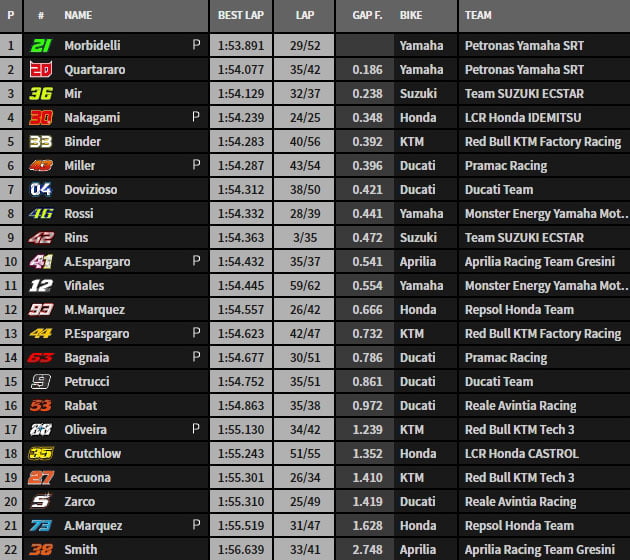Click the GAP F. column header
The height and width of the screenshot is (560, 630).
[366, 16]
